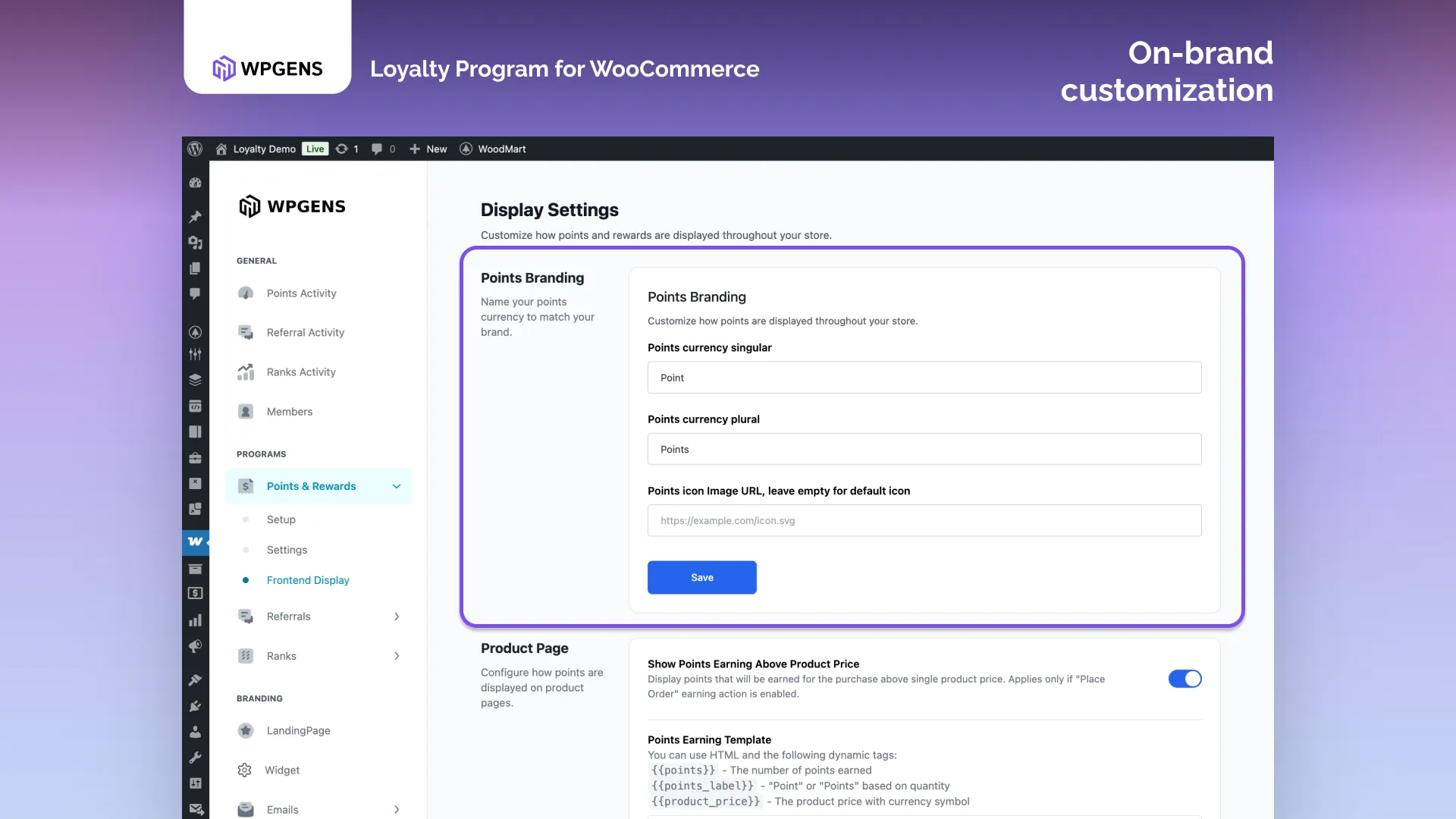Select the Frontend Display status dot
The width and height of the screenshot is (1456, 819).
click(246, 580)
